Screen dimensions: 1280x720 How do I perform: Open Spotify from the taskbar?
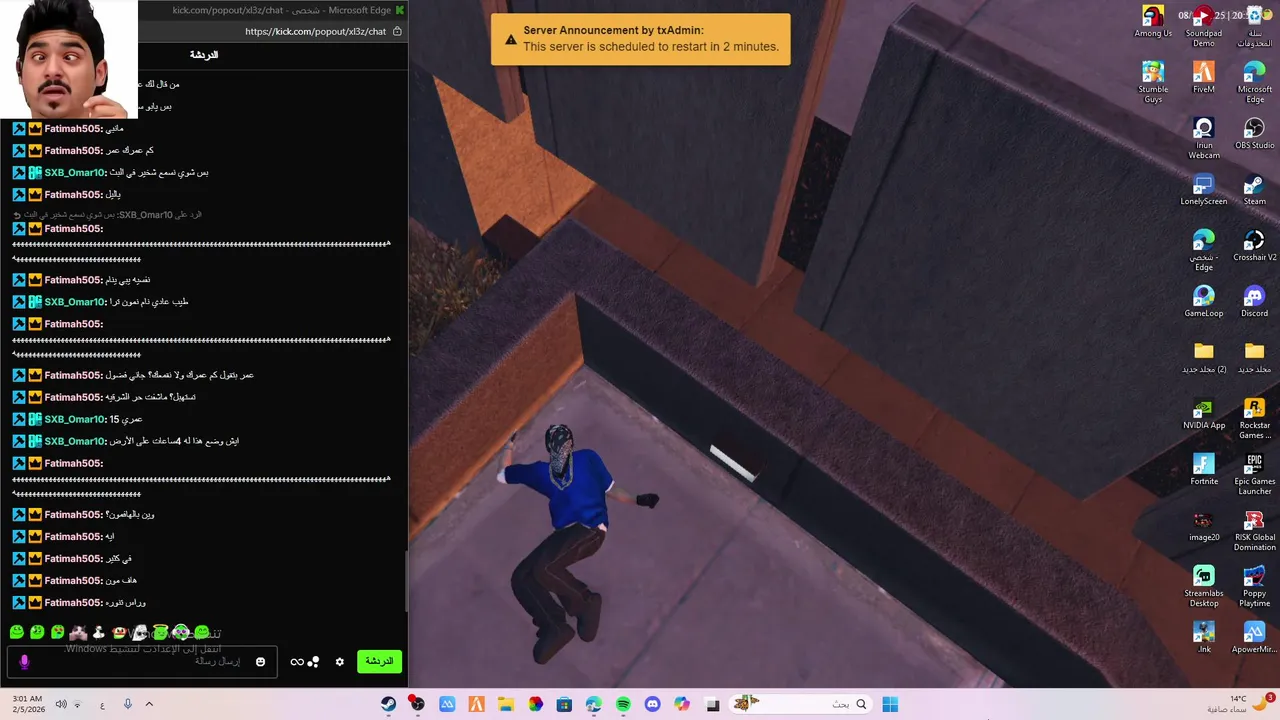[623, 704]
